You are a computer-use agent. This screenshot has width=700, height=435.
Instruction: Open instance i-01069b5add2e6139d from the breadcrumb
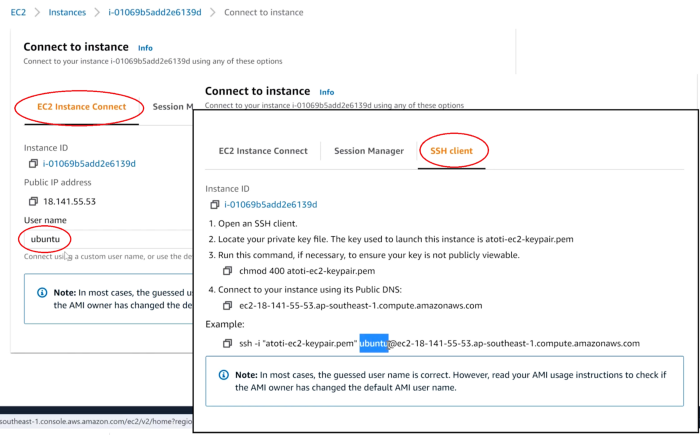(155, 13)
